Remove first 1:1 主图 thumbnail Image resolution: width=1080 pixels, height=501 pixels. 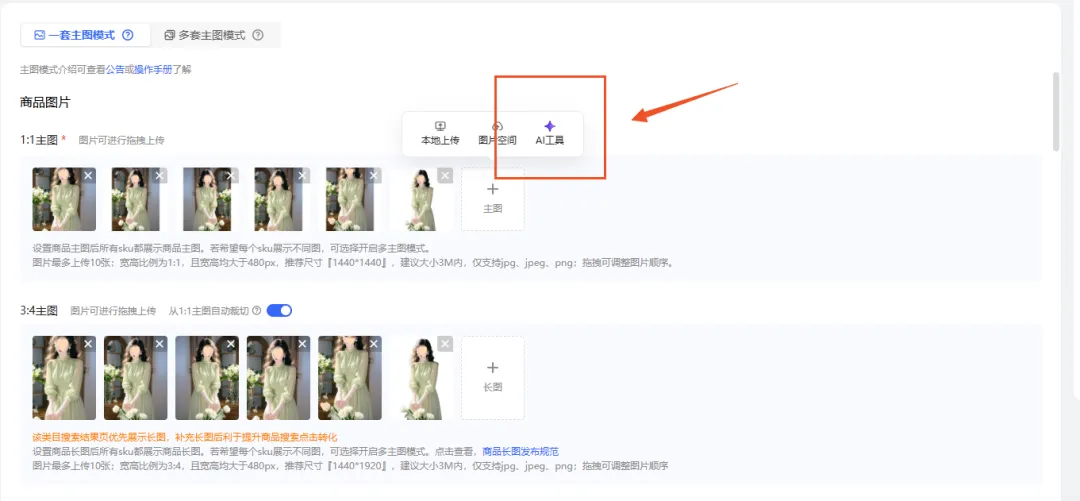tap(88, 176)
